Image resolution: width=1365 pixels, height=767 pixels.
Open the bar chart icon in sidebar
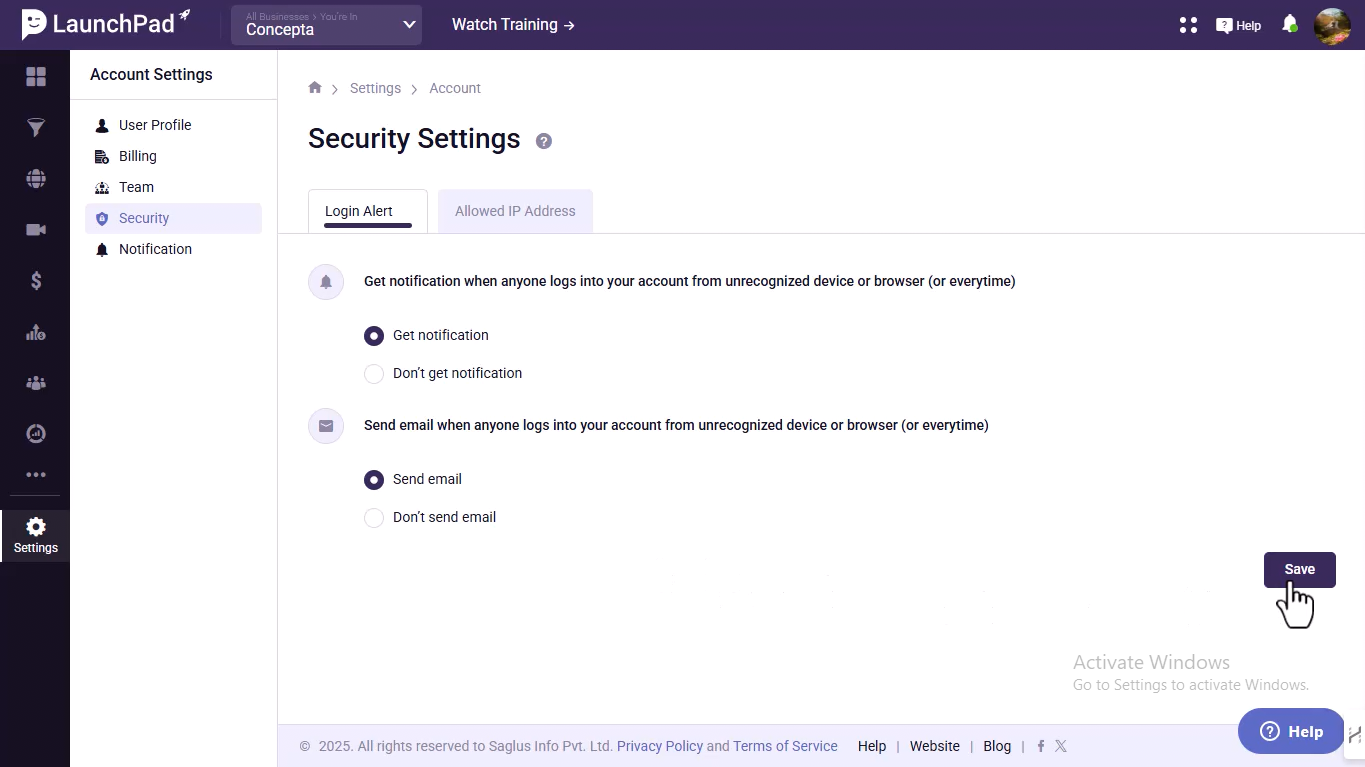pyautogui.click(x=36, y=332)
